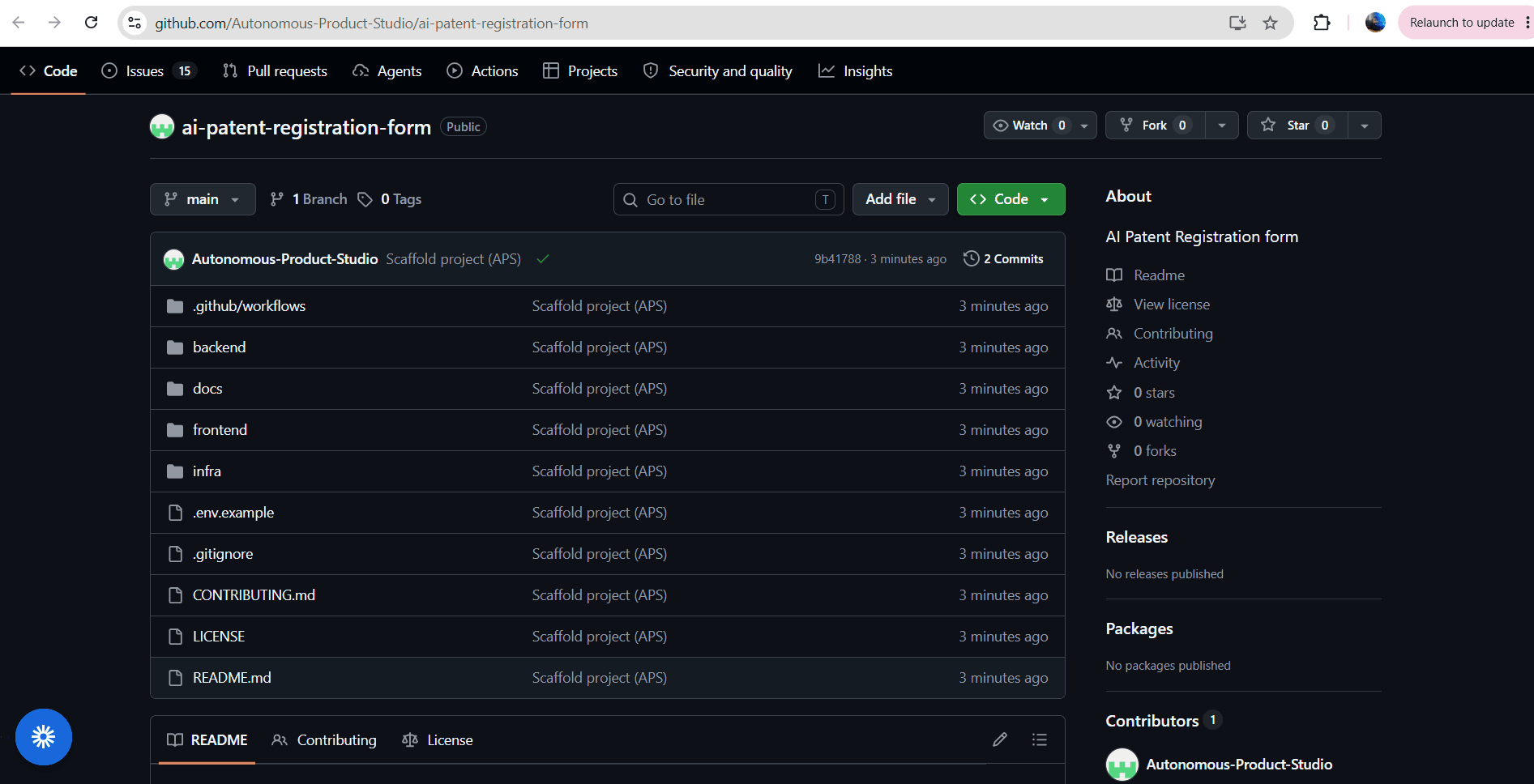Open the frontend folder
Viewport: 1534px width, 784px height.
pyautogui.click(x=220, y=430)
